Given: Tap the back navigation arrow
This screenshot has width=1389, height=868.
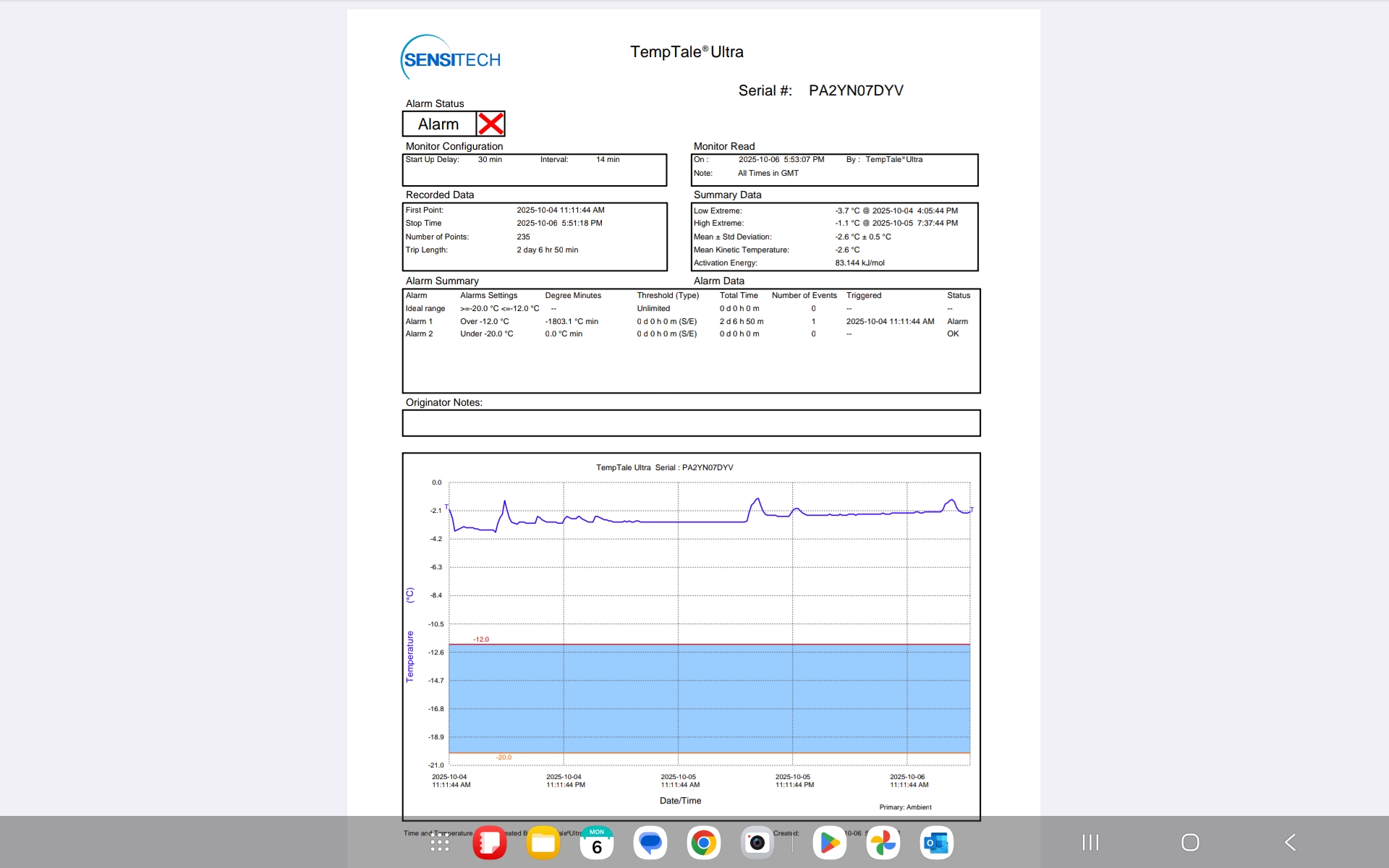Looking at the screenshot, I should [x=1290, y=842].
